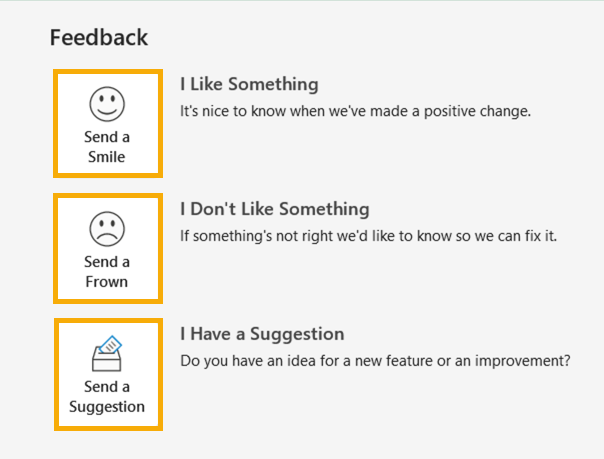Click the word 'Suggestion' on the third button
This screenshot has height=459, width=604.
point(107,407)
